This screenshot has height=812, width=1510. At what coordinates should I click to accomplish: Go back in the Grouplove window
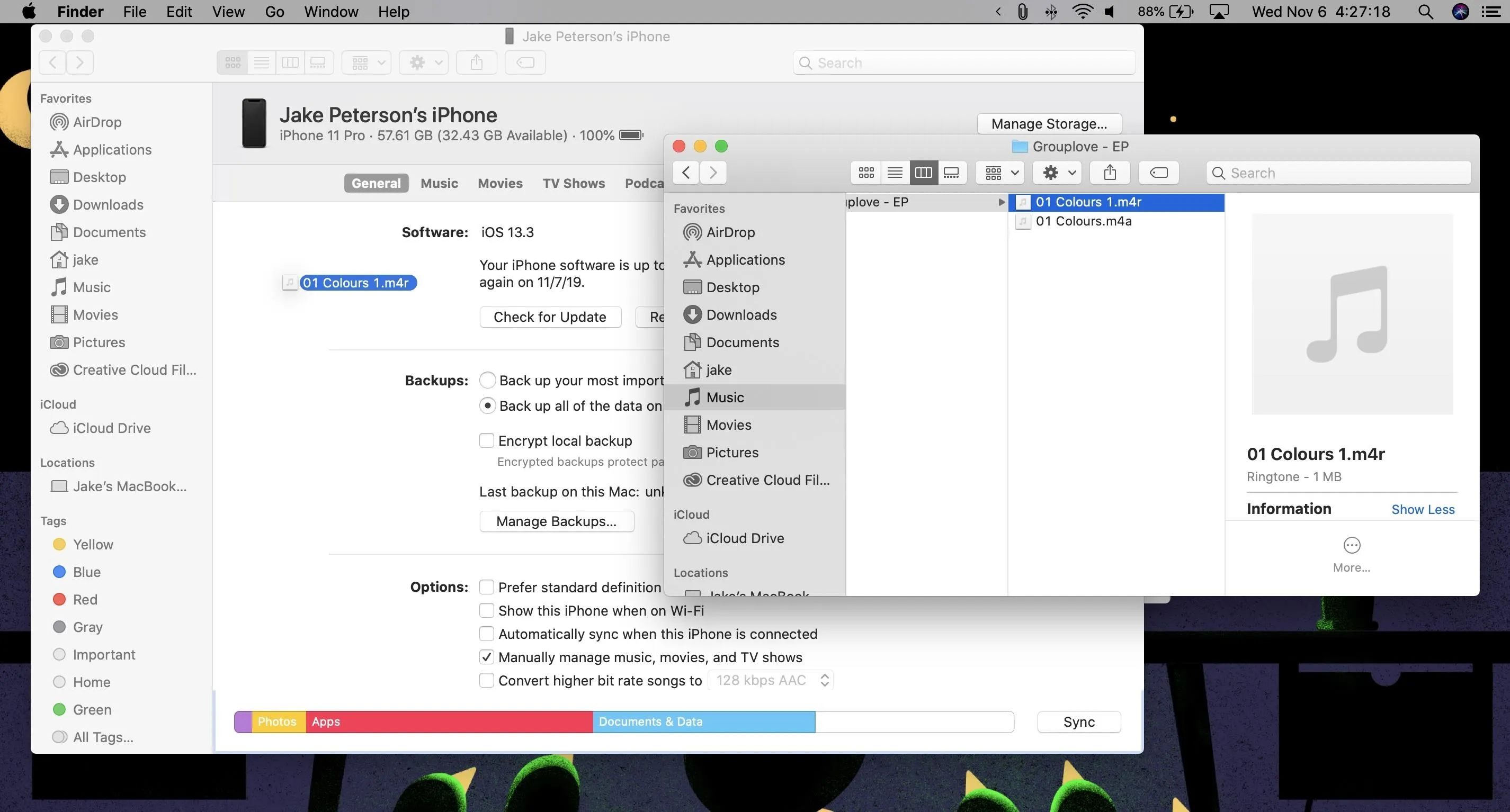pos(686,173)
